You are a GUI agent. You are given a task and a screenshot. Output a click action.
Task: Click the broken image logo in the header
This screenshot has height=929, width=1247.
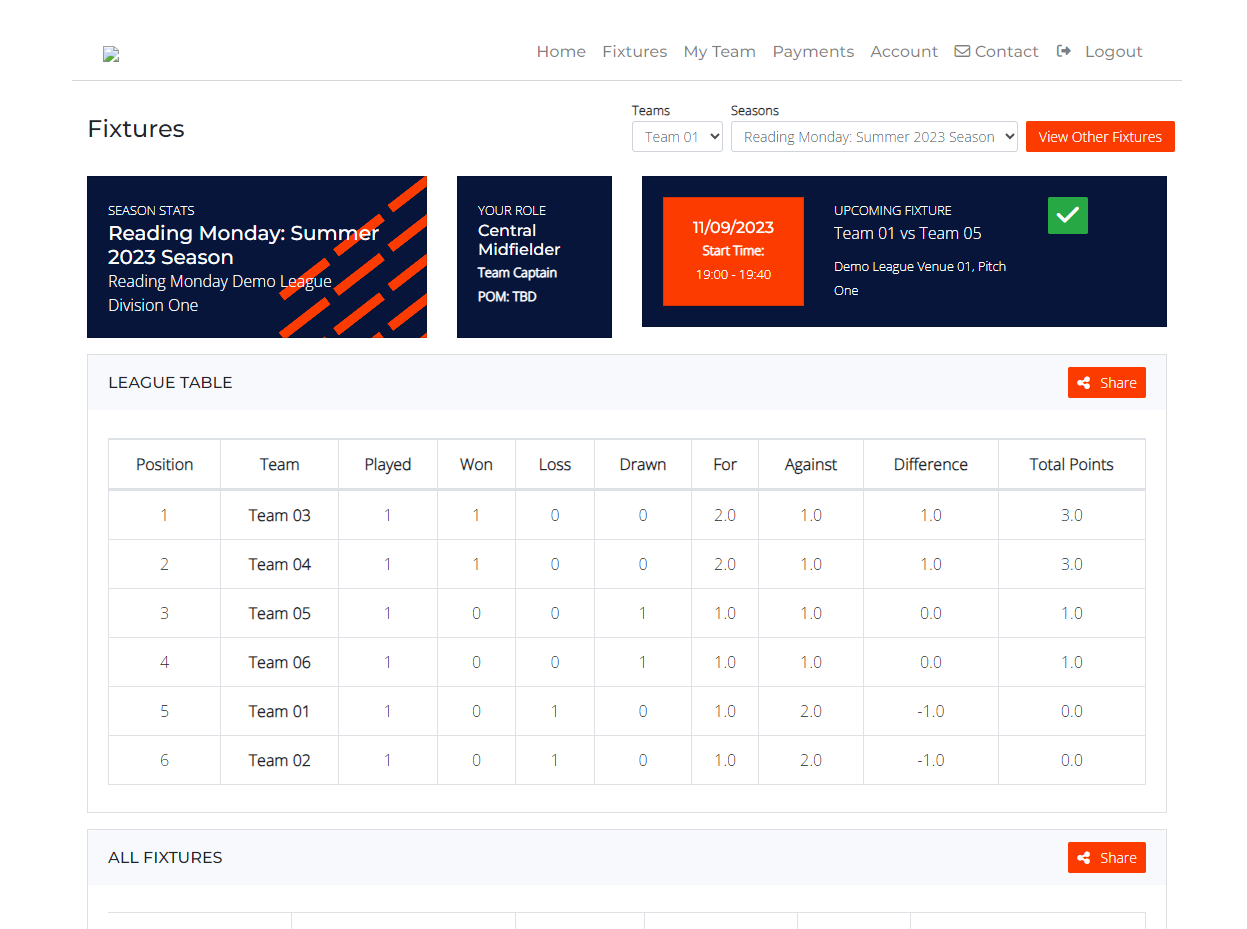pyautogui.click(x=110, y=54)
